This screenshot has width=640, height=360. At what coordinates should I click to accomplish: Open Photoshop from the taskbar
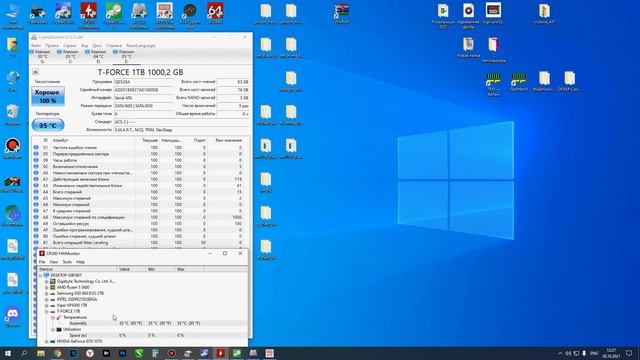point(122,353)
